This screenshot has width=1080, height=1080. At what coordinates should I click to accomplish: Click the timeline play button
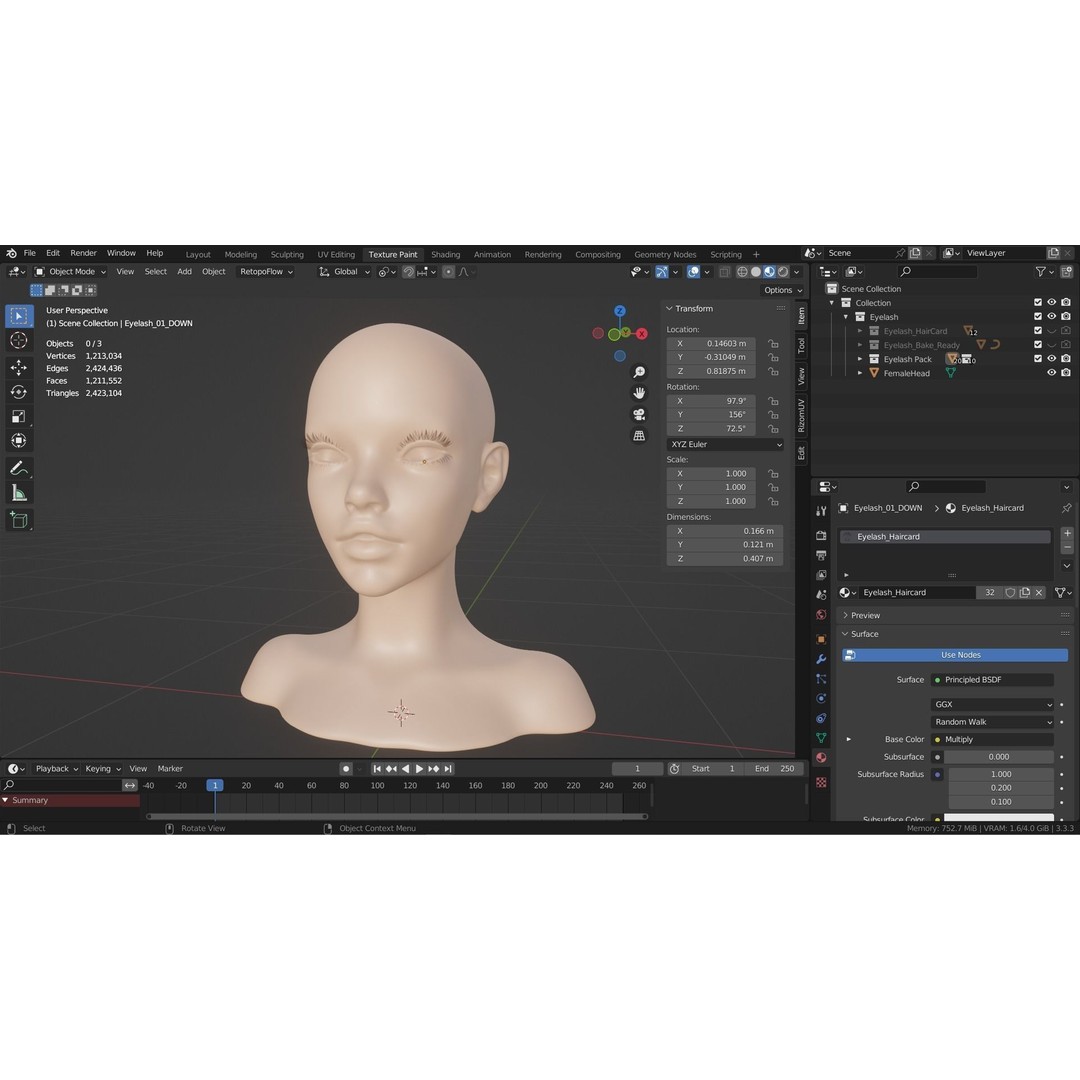(x=419, y=769)
